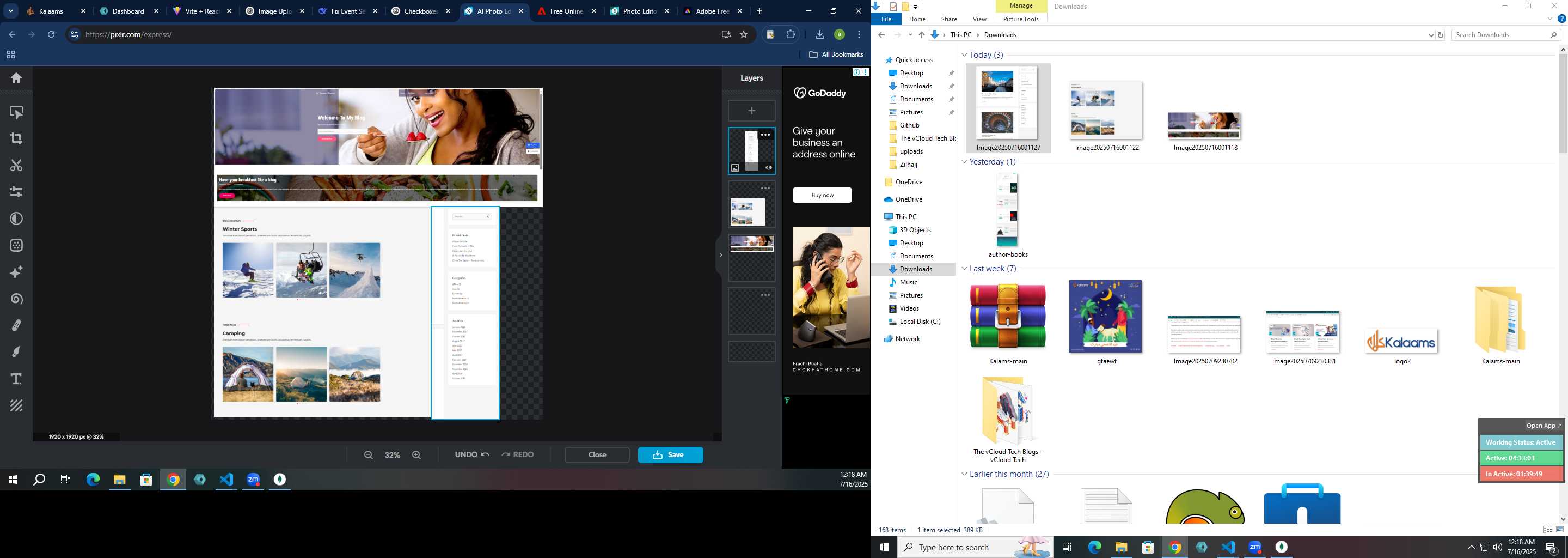Toggle visibility eye on selected layer
1568x558 pixels.
click(769, 167)
